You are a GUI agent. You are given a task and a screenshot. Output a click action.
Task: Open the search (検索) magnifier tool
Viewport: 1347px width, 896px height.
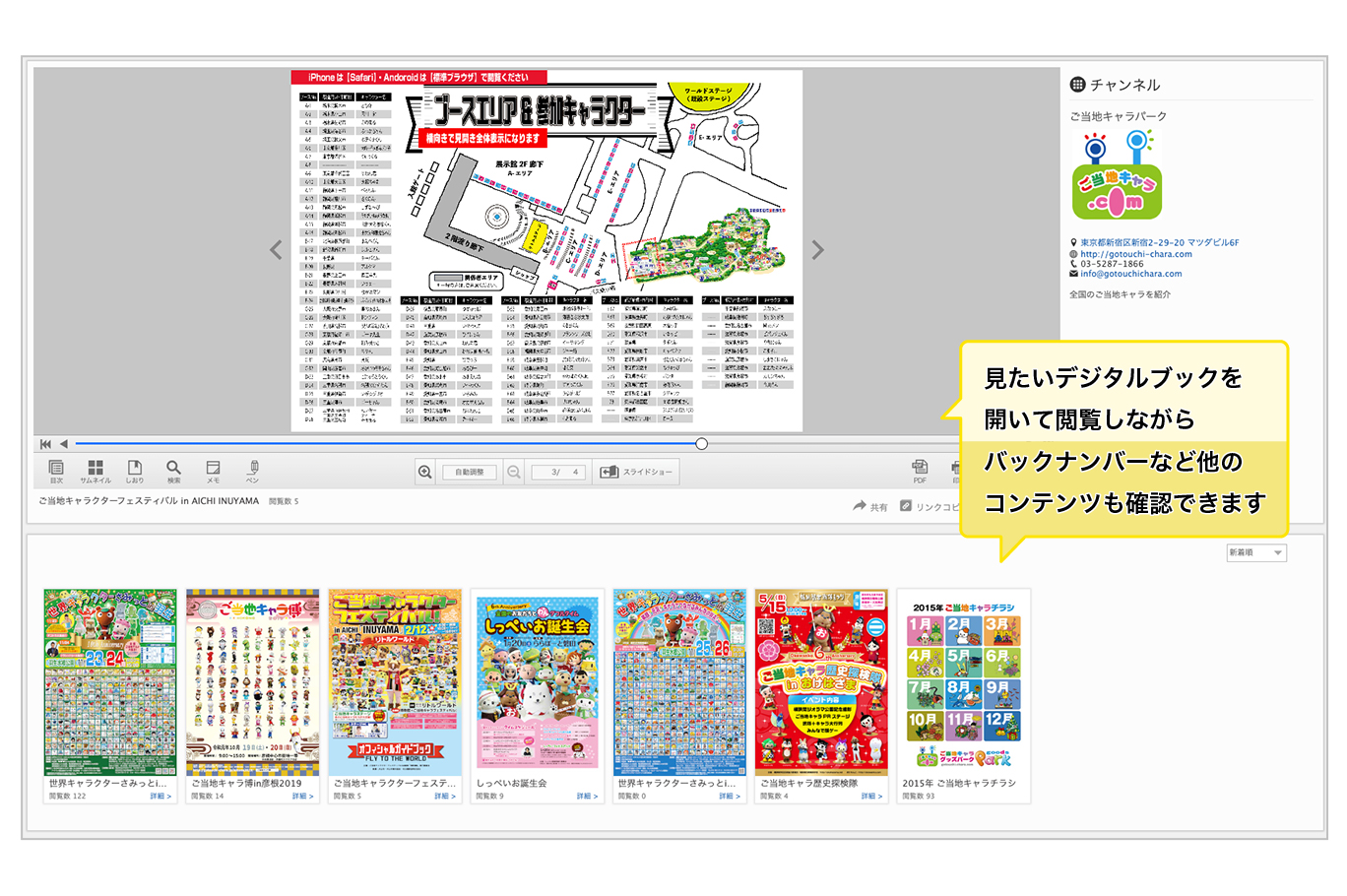(x=173, y=469)
